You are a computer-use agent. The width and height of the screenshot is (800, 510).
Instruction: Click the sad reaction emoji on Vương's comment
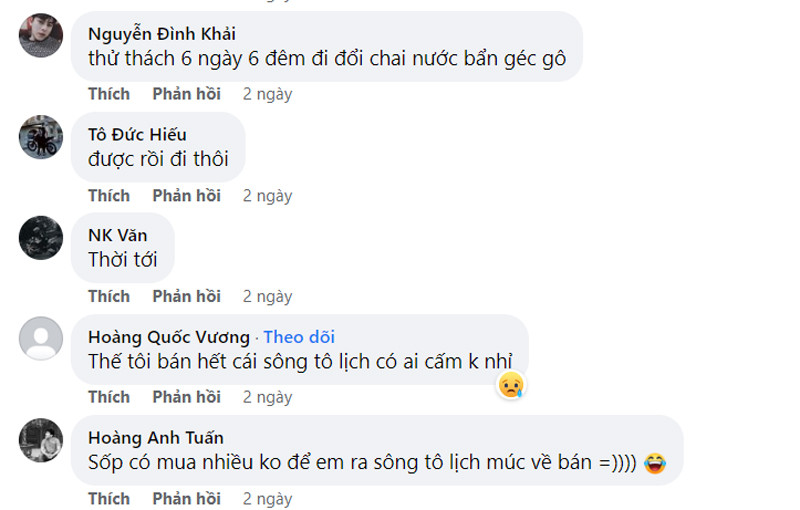[512, 383]
